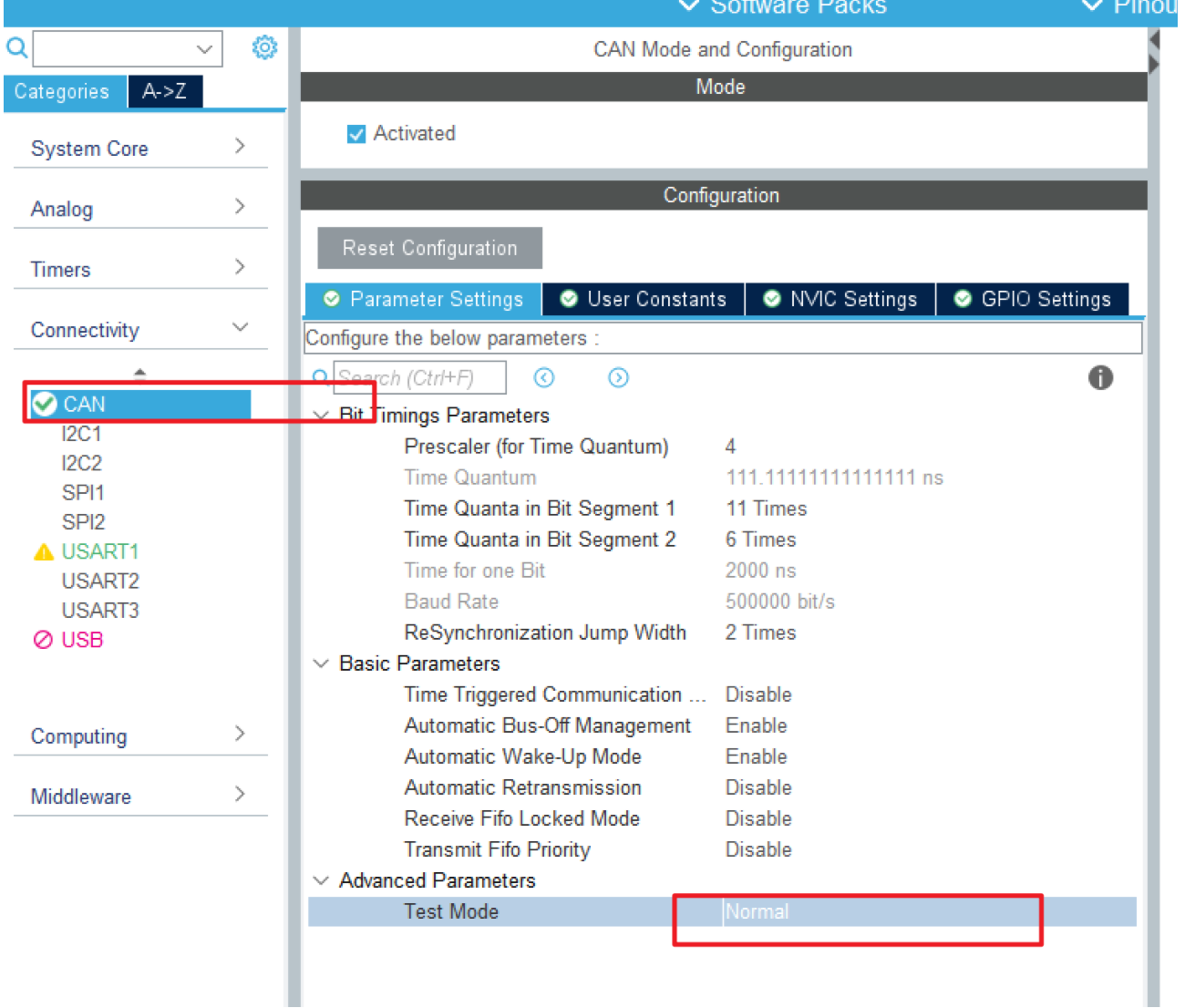The image size is (1185, 1008).
Task: Select USB peripheral
Action: point(82,640)
